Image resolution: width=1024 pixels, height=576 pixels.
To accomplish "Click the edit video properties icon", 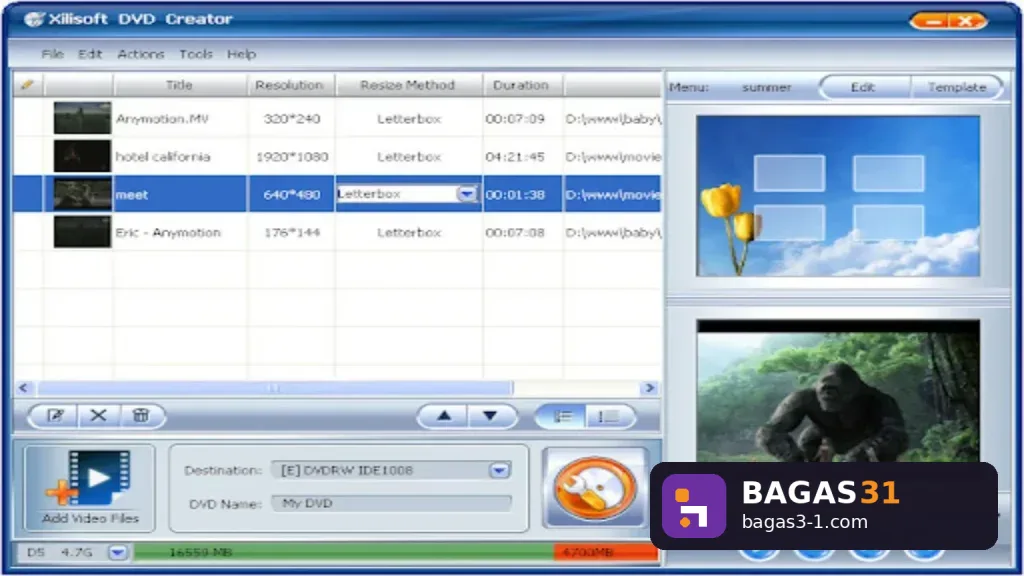I will tap(55, 415).
